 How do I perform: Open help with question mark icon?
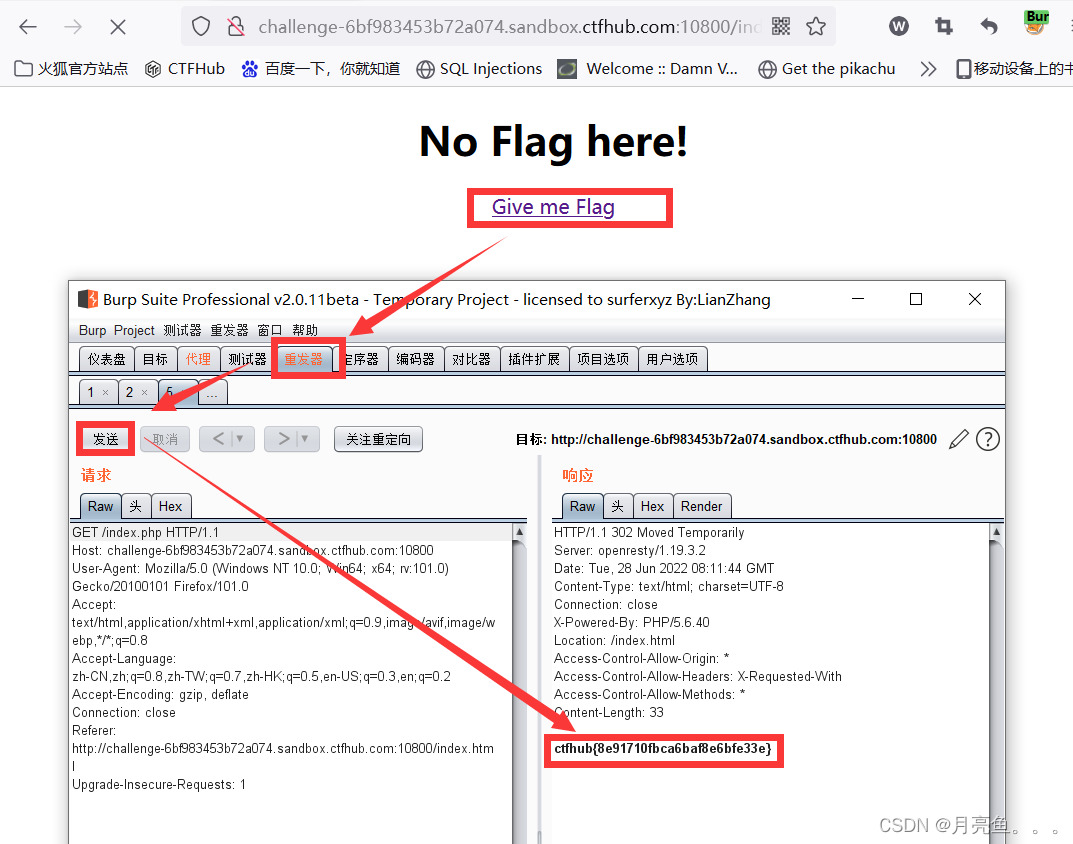tap(987, 439)
